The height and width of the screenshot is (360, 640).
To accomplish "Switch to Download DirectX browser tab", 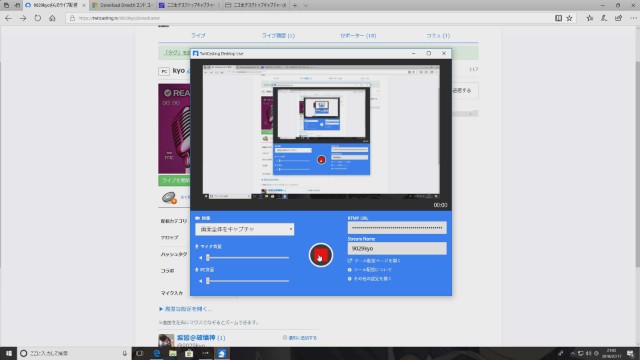I will click(x=122, y=5).
